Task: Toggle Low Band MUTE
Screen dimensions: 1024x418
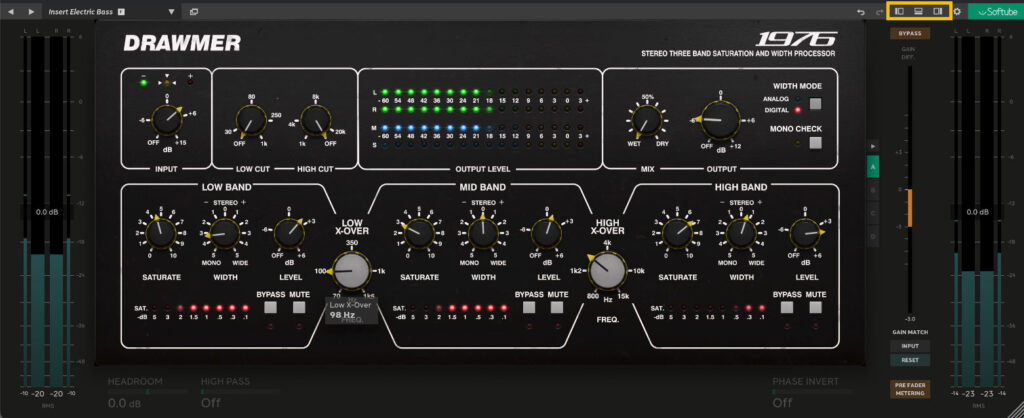Action: pyautogui.click(x=299, y=307)
